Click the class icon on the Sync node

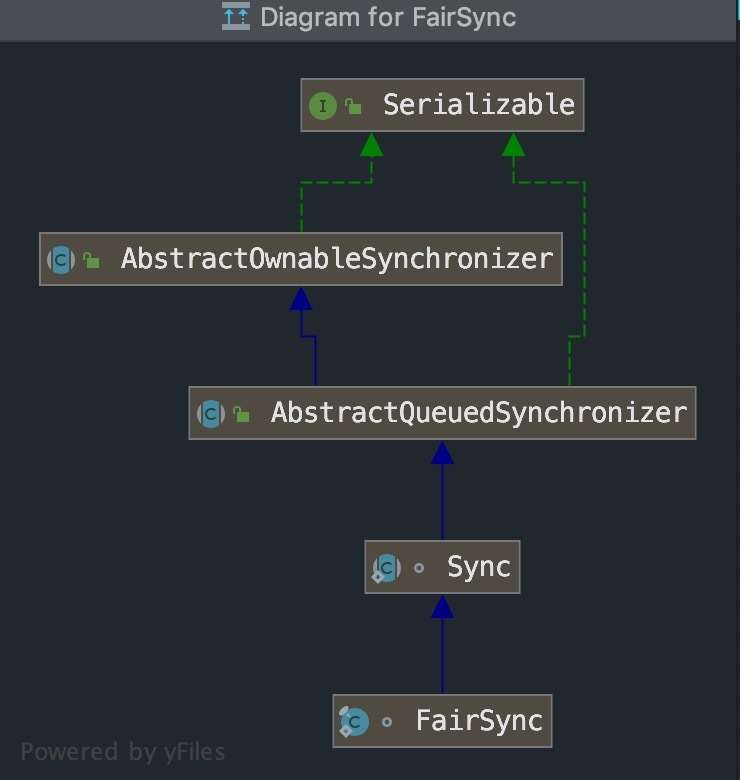tap(386, 568)
